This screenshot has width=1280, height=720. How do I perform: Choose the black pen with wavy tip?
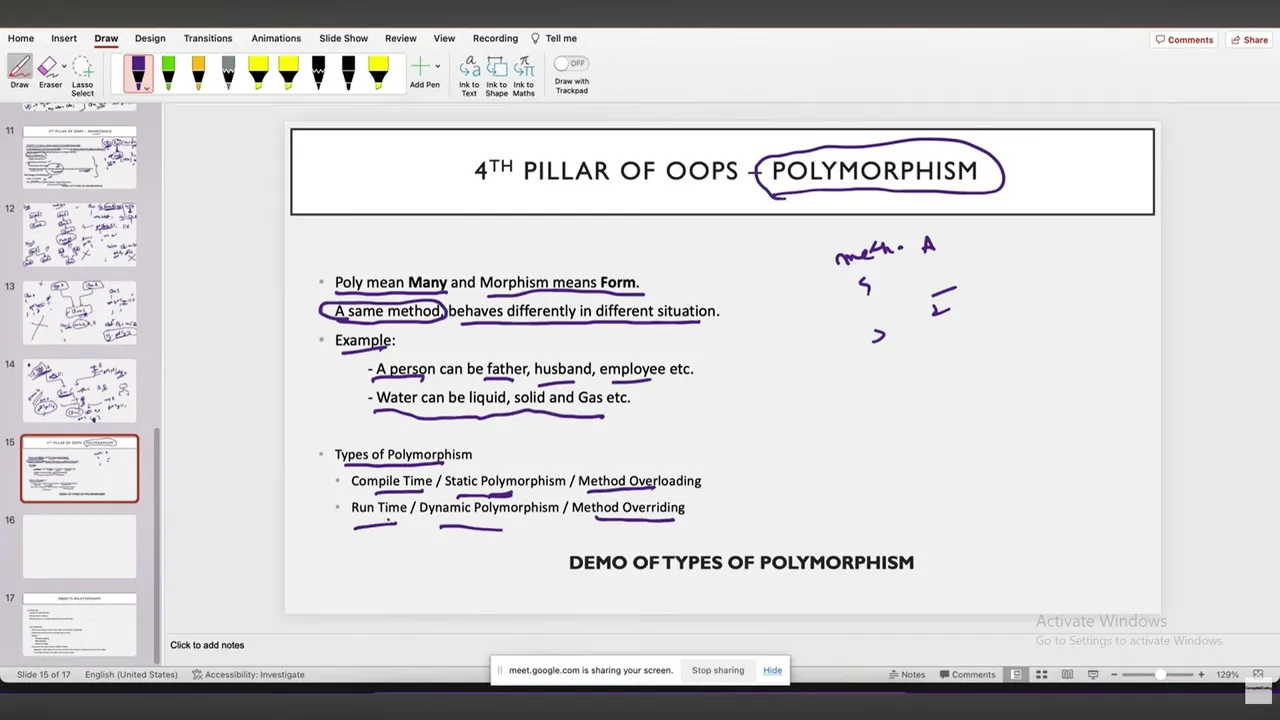(x=318, y=73)
